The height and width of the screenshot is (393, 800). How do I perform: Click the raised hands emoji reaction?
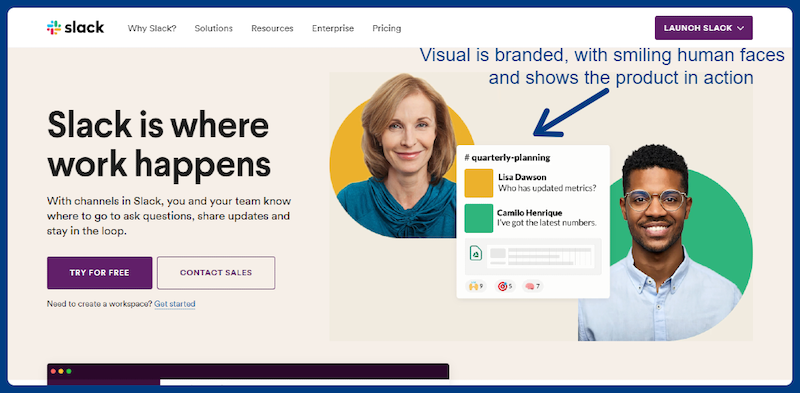pos(476,286)
